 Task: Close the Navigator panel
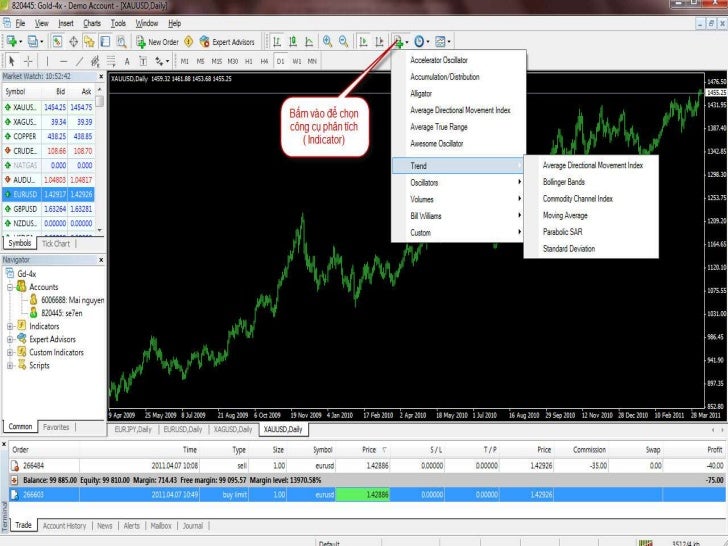coord(101,260)
